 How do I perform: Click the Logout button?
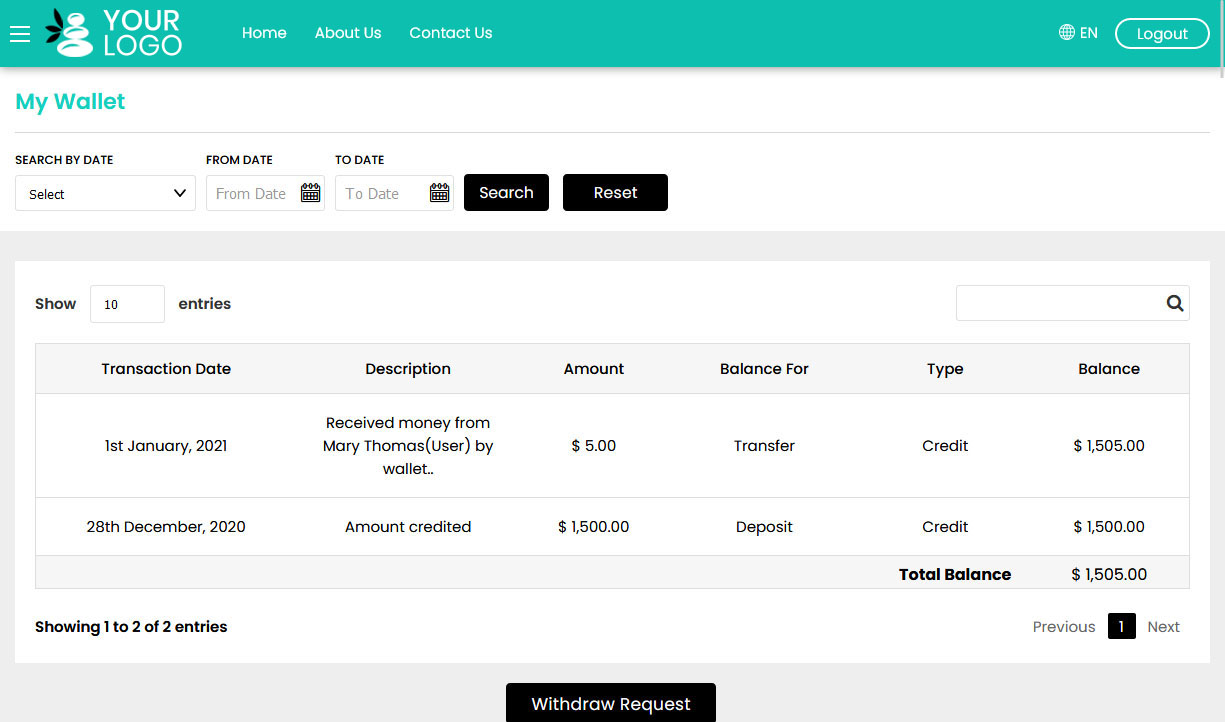[1161, 34]
